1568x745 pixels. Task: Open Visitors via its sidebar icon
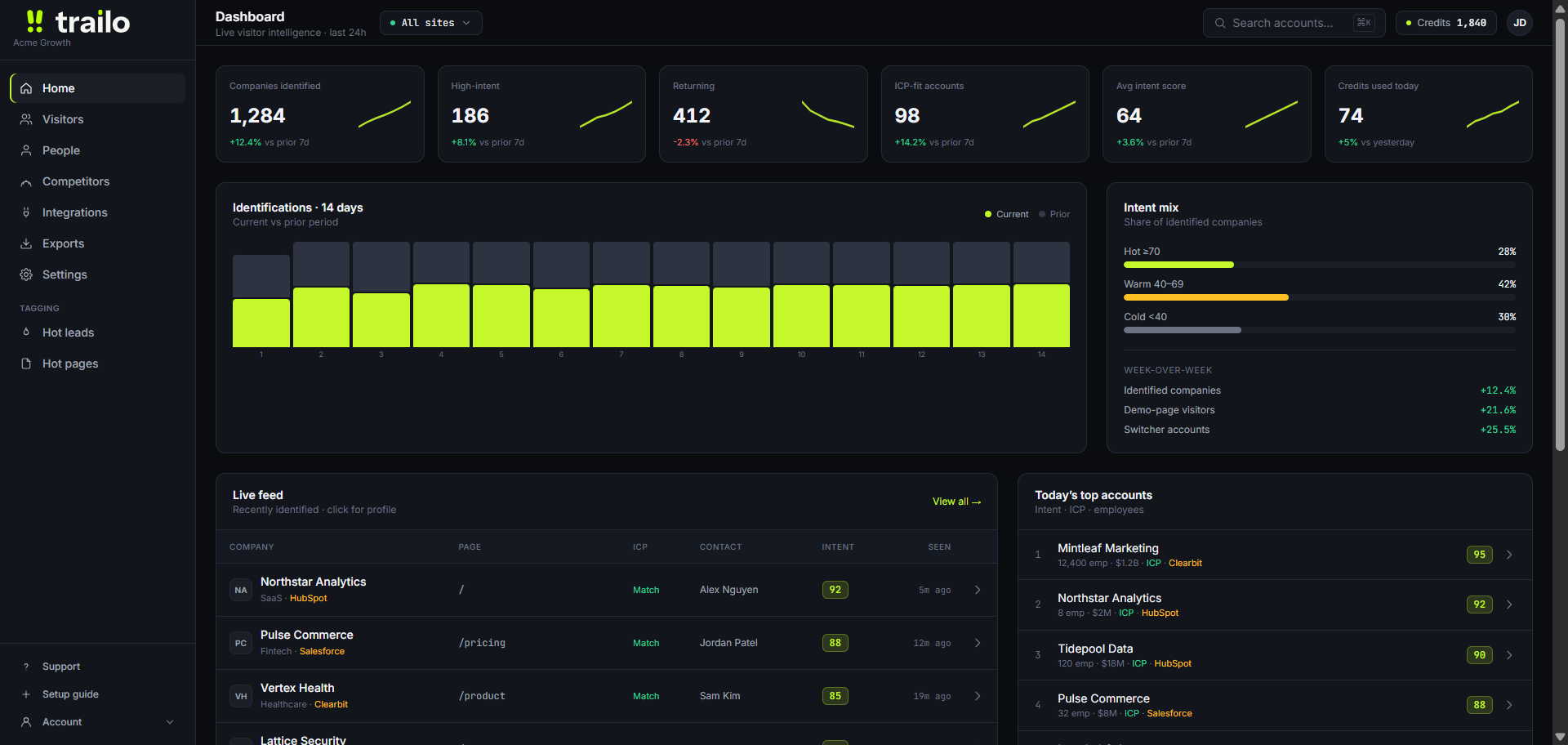pos(26,119)
